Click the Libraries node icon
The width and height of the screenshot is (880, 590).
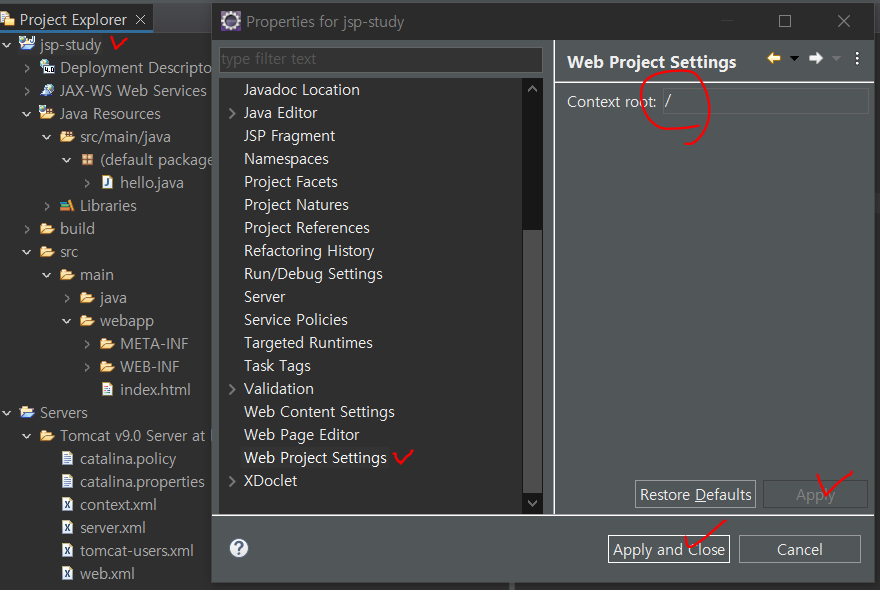[67, 206]
